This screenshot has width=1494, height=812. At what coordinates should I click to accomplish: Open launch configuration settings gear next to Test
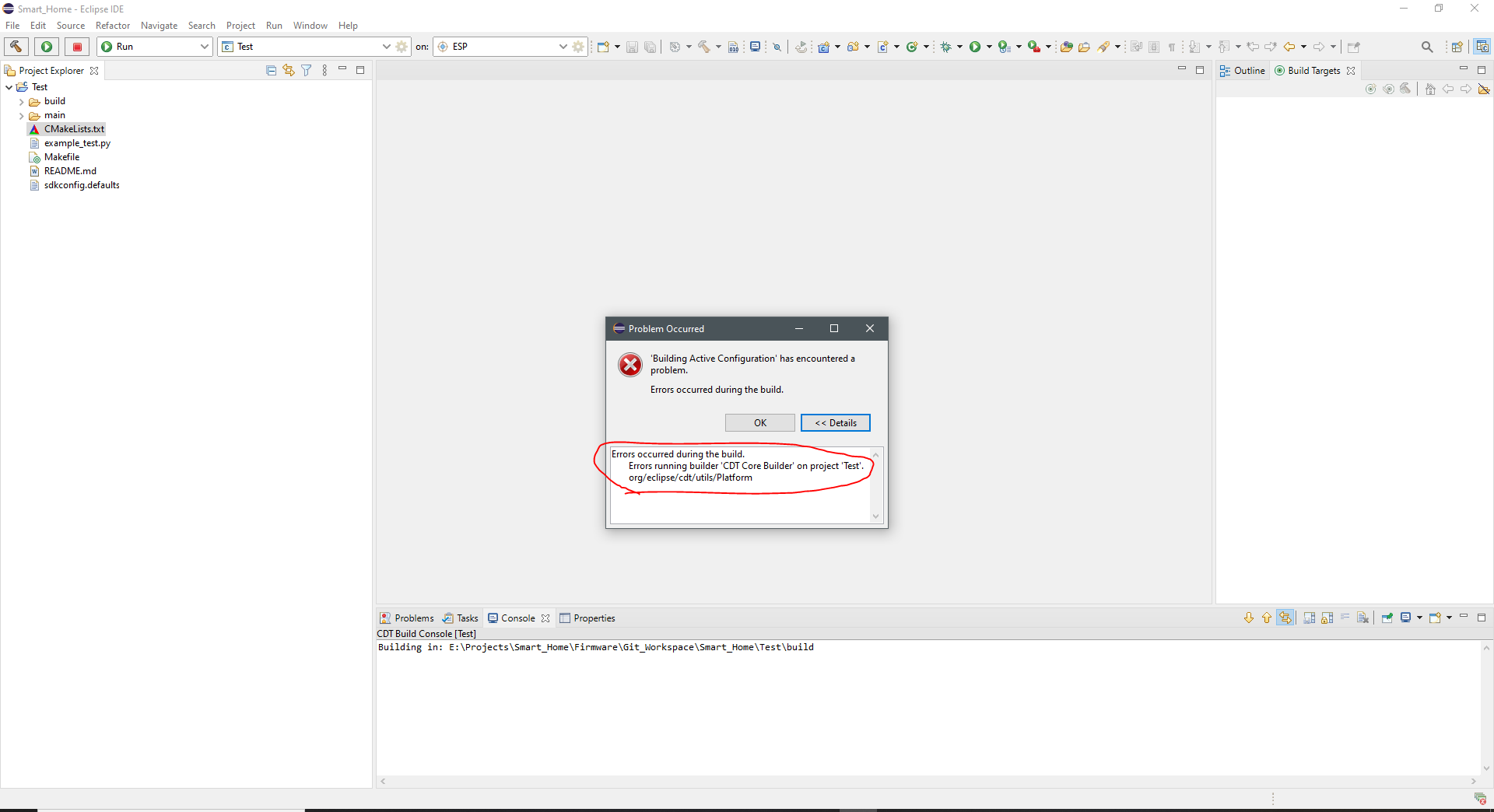402,47
